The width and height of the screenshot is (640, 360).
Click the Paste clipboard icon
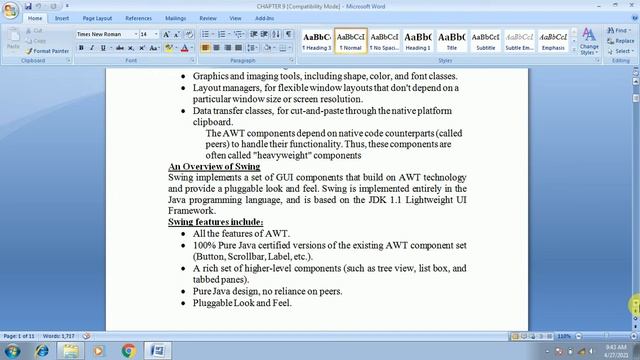coord(13,36)
